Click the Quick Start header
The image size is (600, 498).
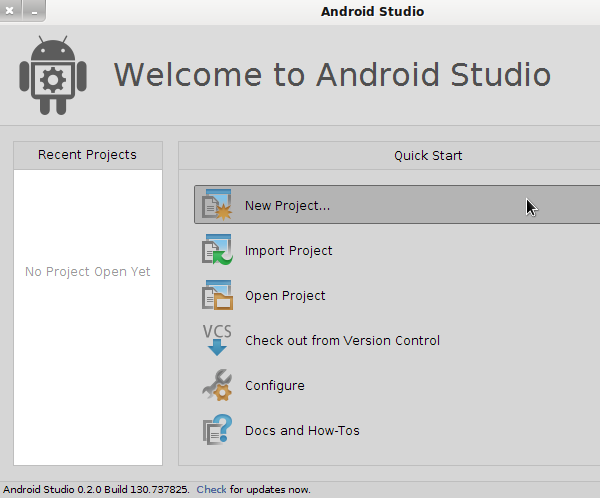(428, 155)
